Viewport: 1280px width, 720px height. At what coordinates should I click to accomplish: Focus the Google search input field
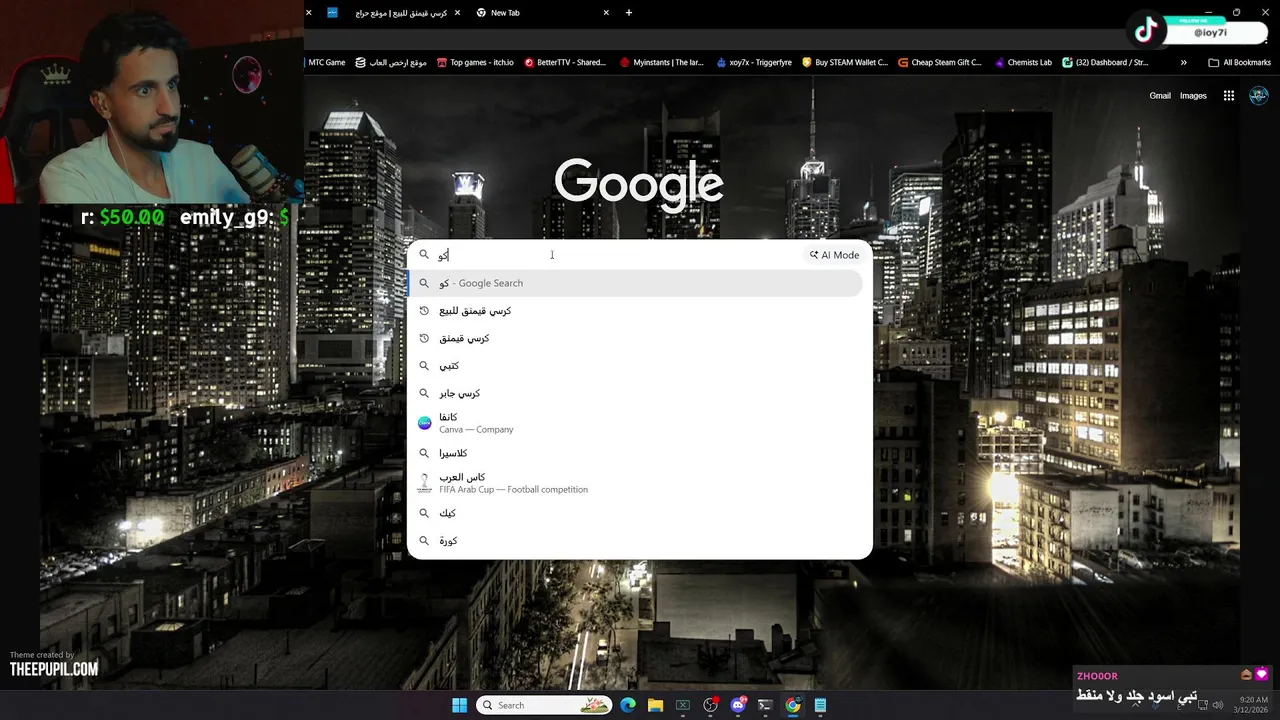coord(620,255)
